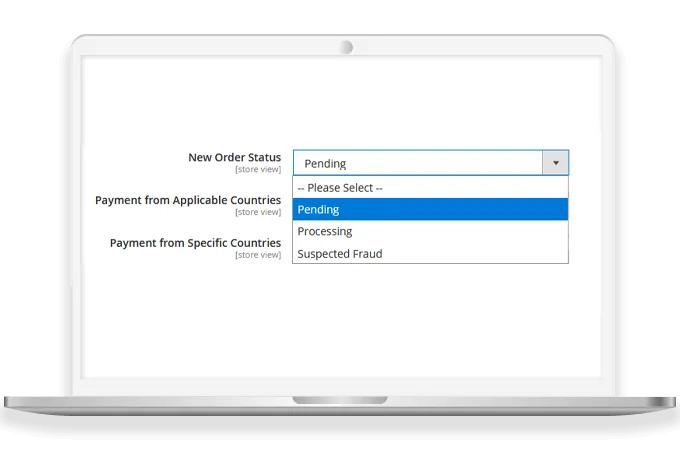
Task: Click [store view] under Payment from Specific Countries
Action: pos(258,255)
